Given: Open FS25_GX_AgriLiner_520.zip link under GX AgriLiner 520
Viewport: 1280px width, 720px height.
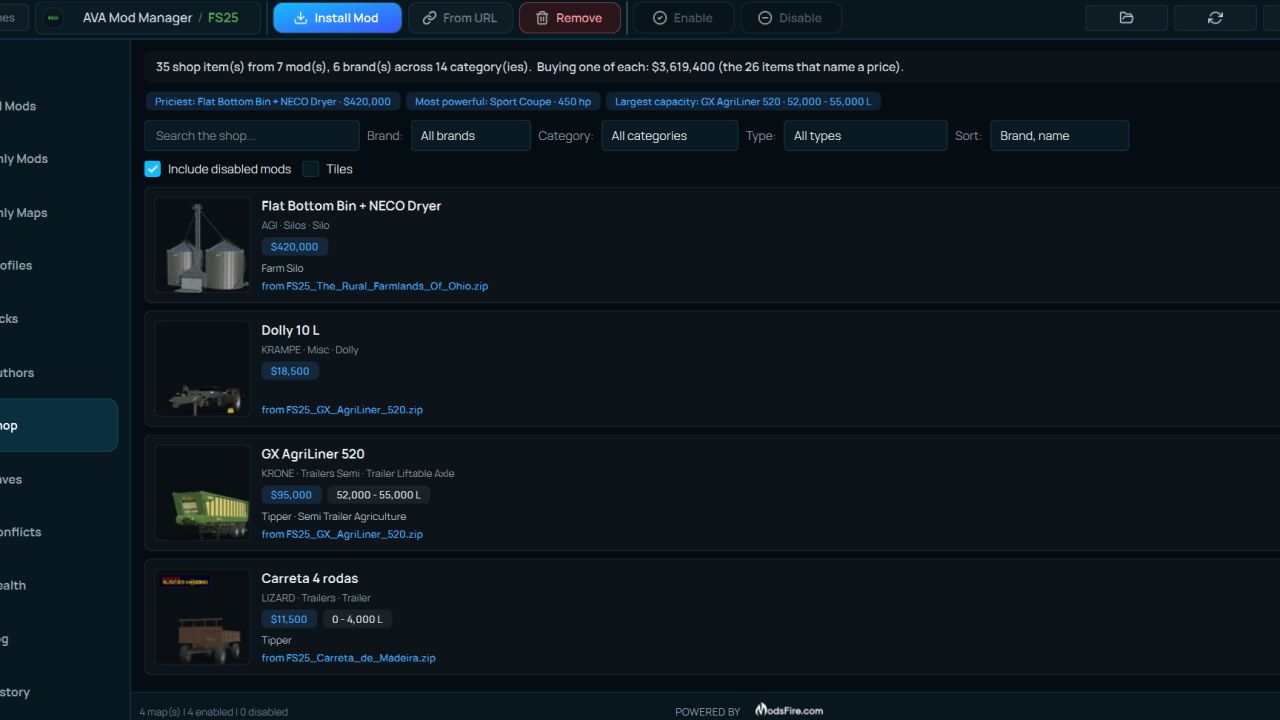Looking at the screenshot, I should [x=342, y=534].
